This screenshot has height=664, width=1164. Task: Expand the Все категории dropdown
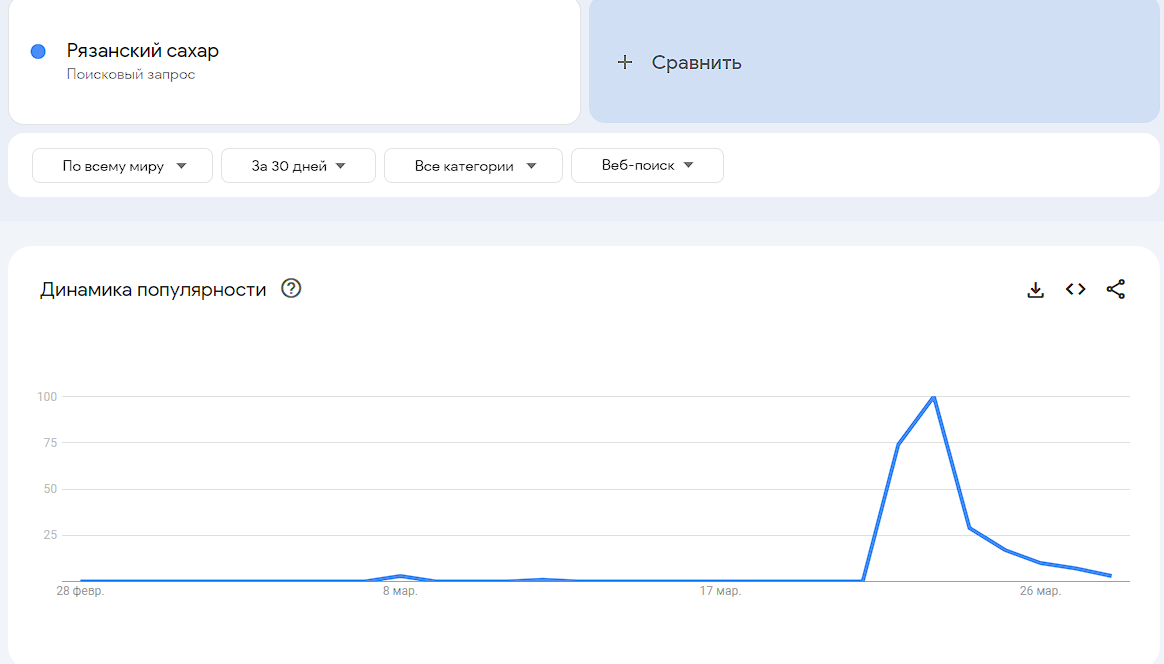point(473,166)
